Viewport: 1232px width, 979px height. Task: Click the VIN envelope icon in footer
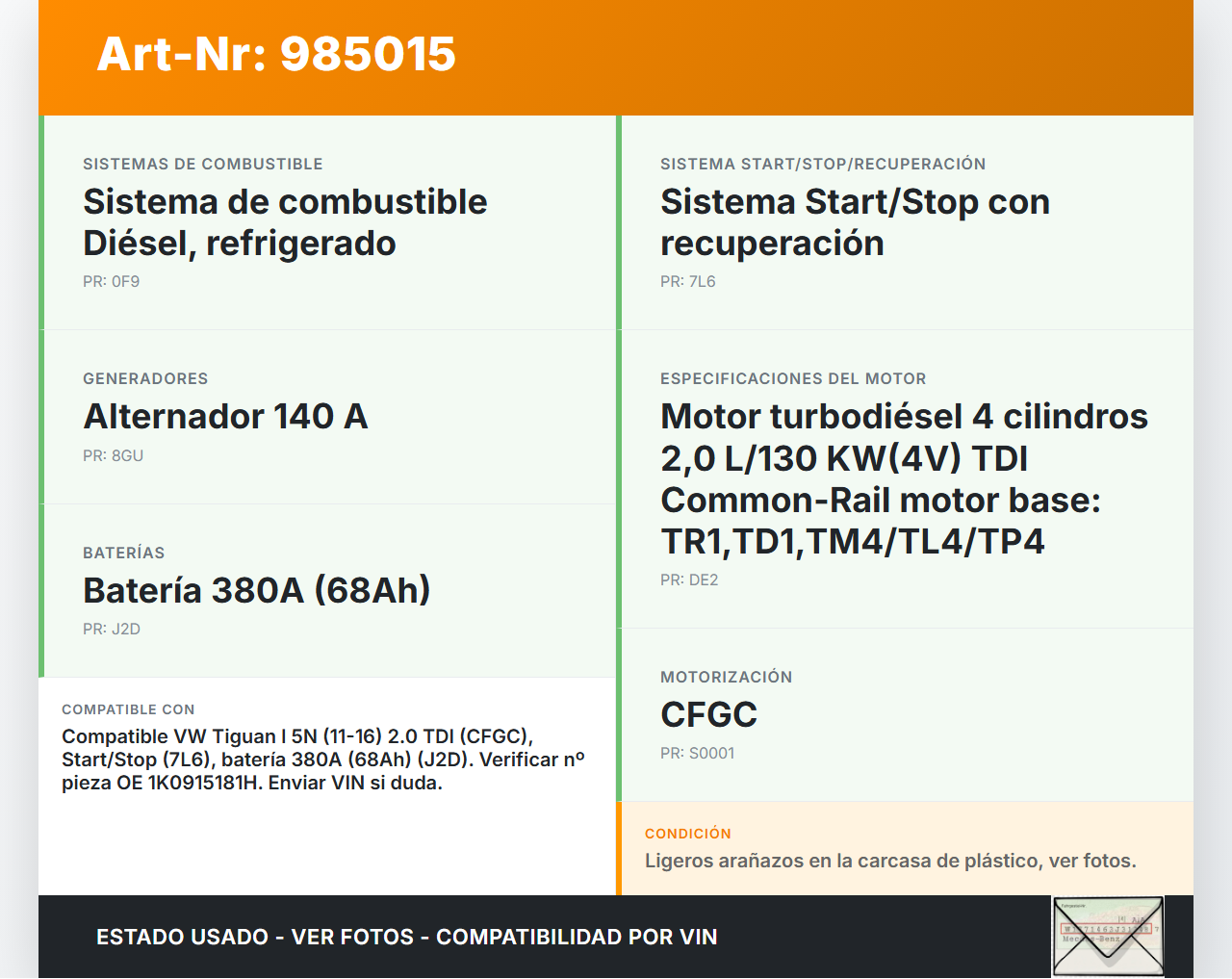coord(1108,937)
